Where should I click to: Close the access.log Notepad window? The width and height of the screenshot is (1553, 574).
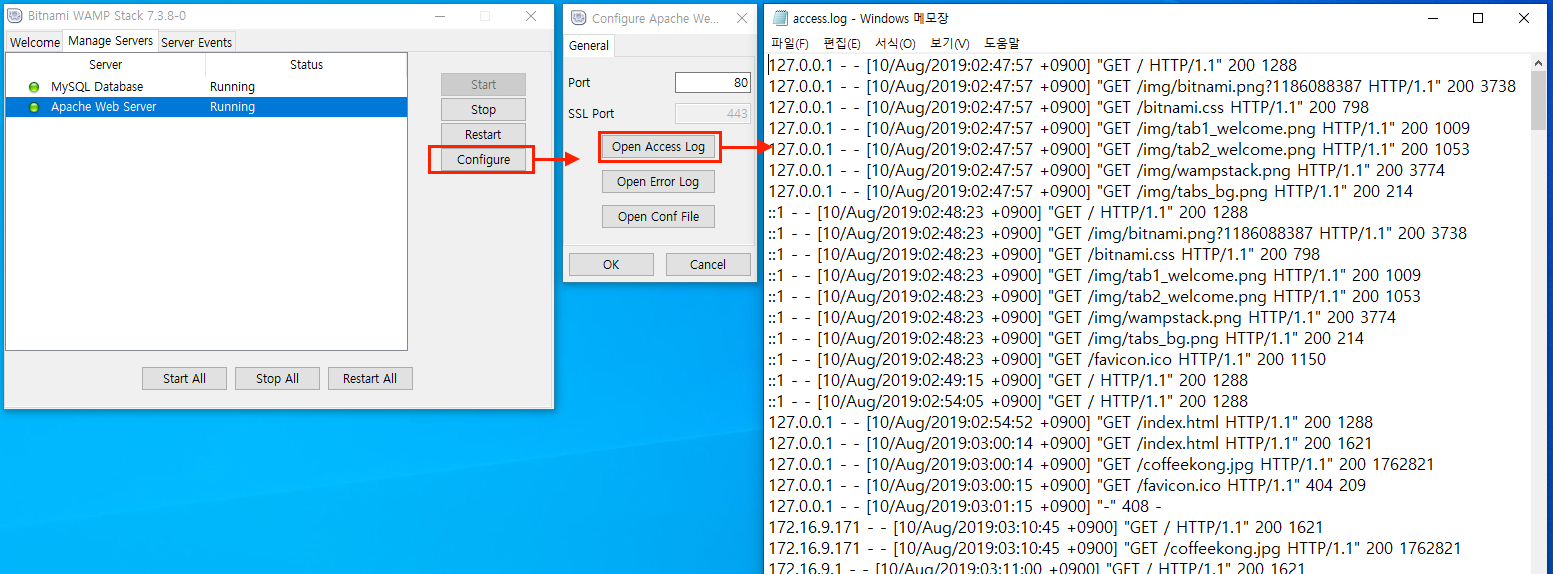click(x=1524, y=18)
